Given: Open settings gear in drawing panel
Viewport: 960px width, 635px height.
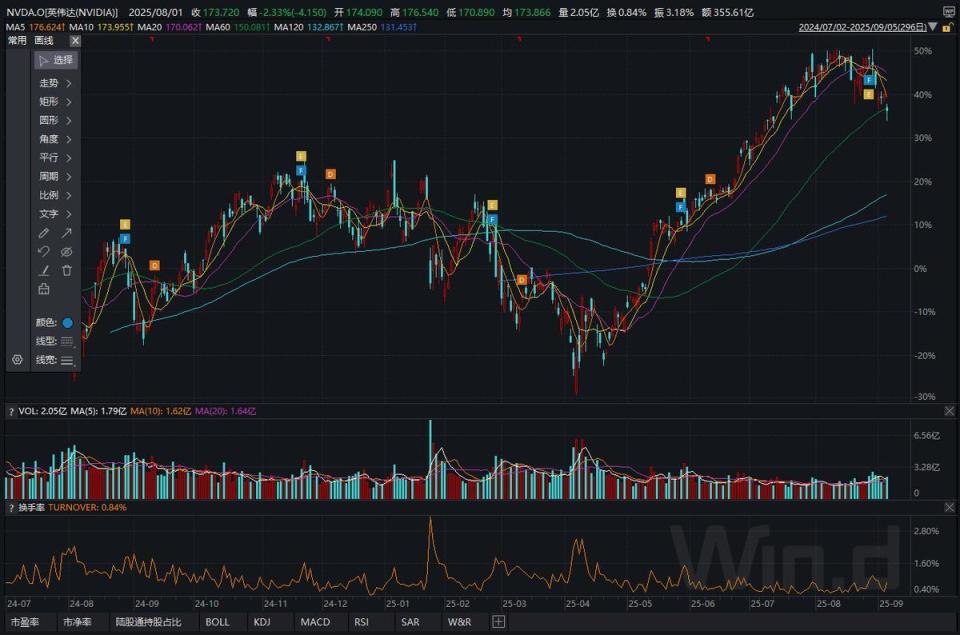Looking at the screenshot, I should click(17, 359).
